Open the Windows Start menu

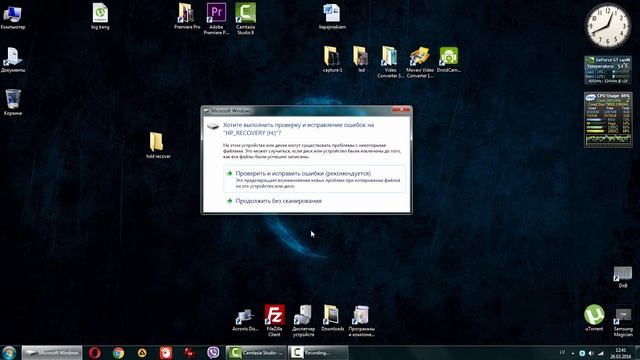tap(9, 353)
